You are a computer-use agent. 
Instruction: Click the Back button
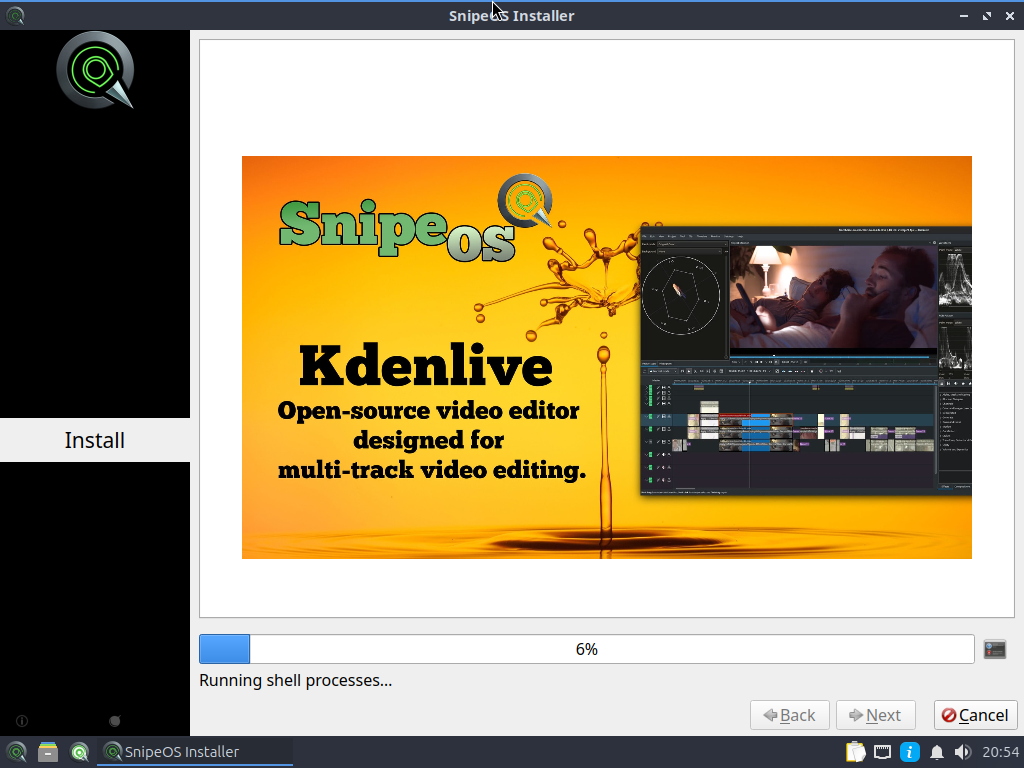[x=790, y=715]
